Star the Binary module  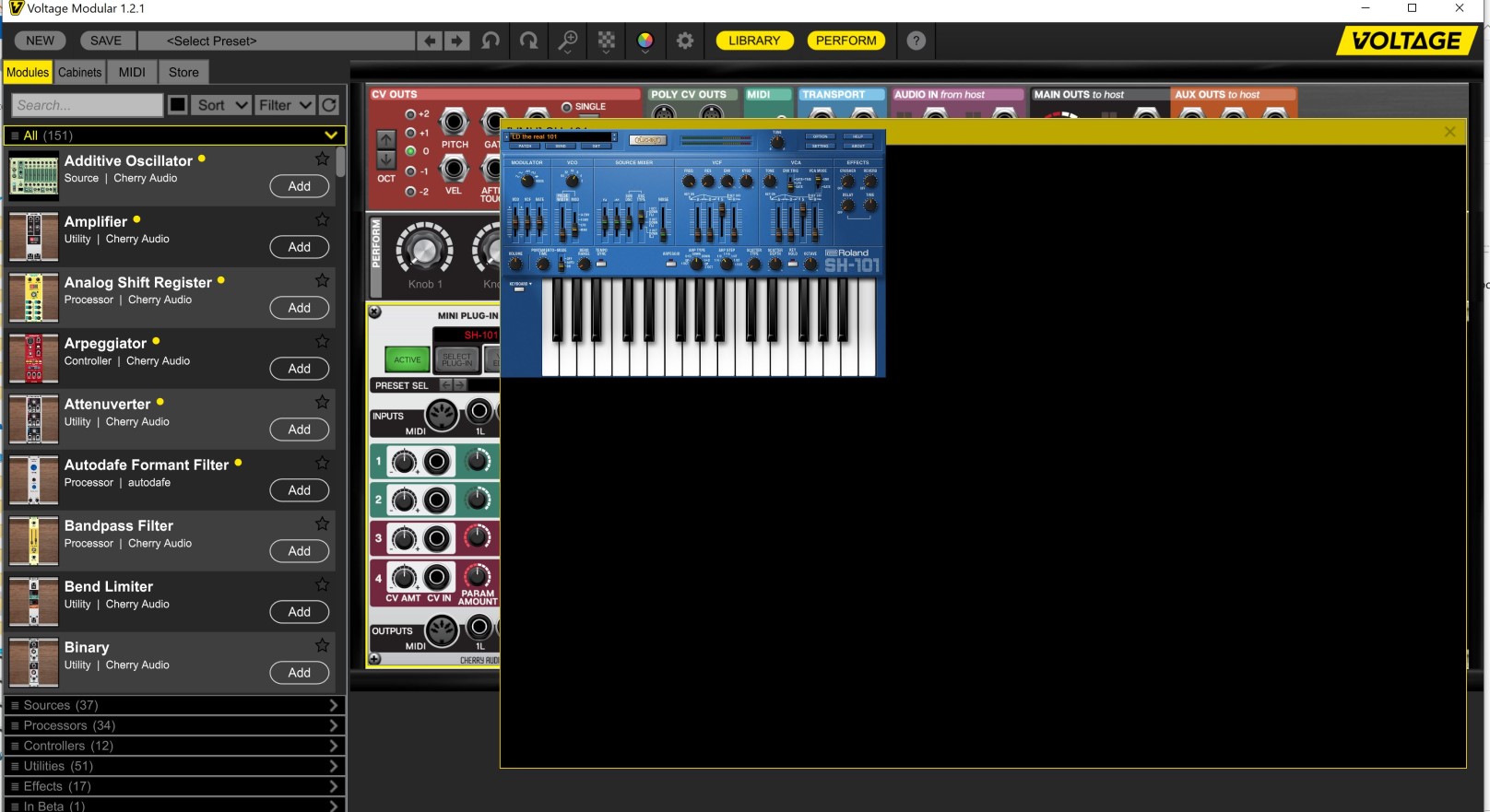click(x=322, y=645)
